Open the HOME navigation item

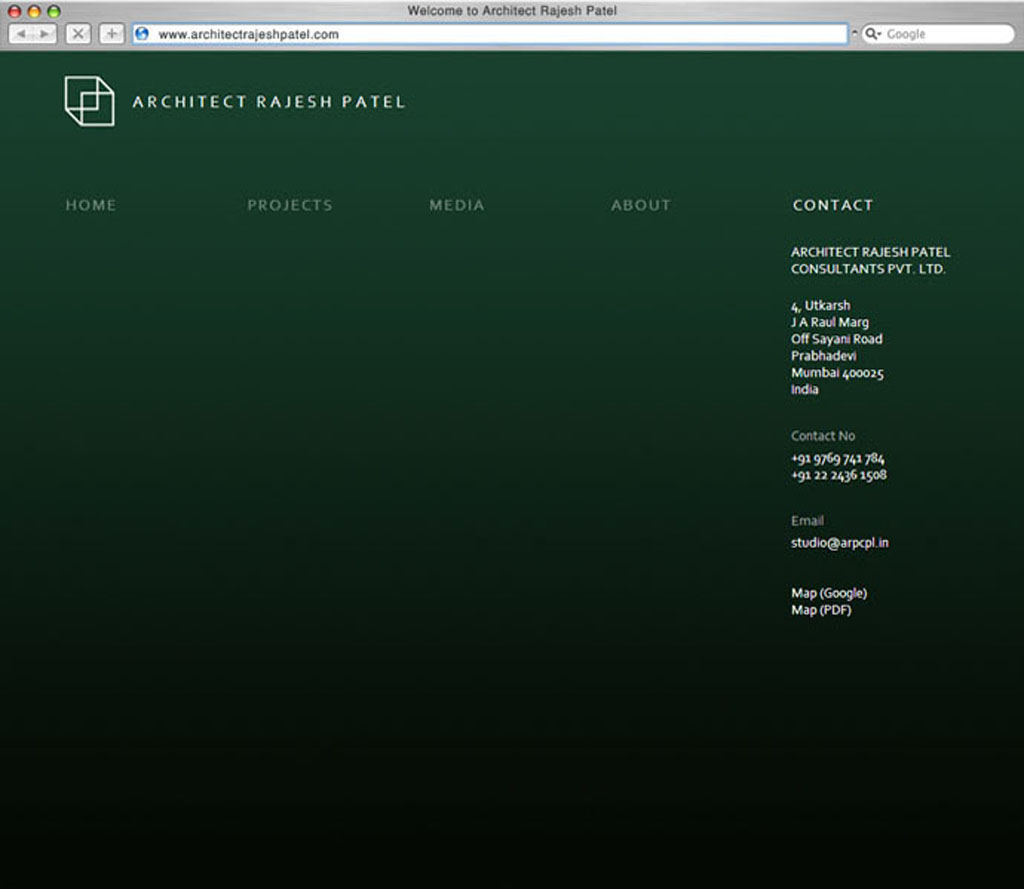pyautogui.click(x=91, y=205)
